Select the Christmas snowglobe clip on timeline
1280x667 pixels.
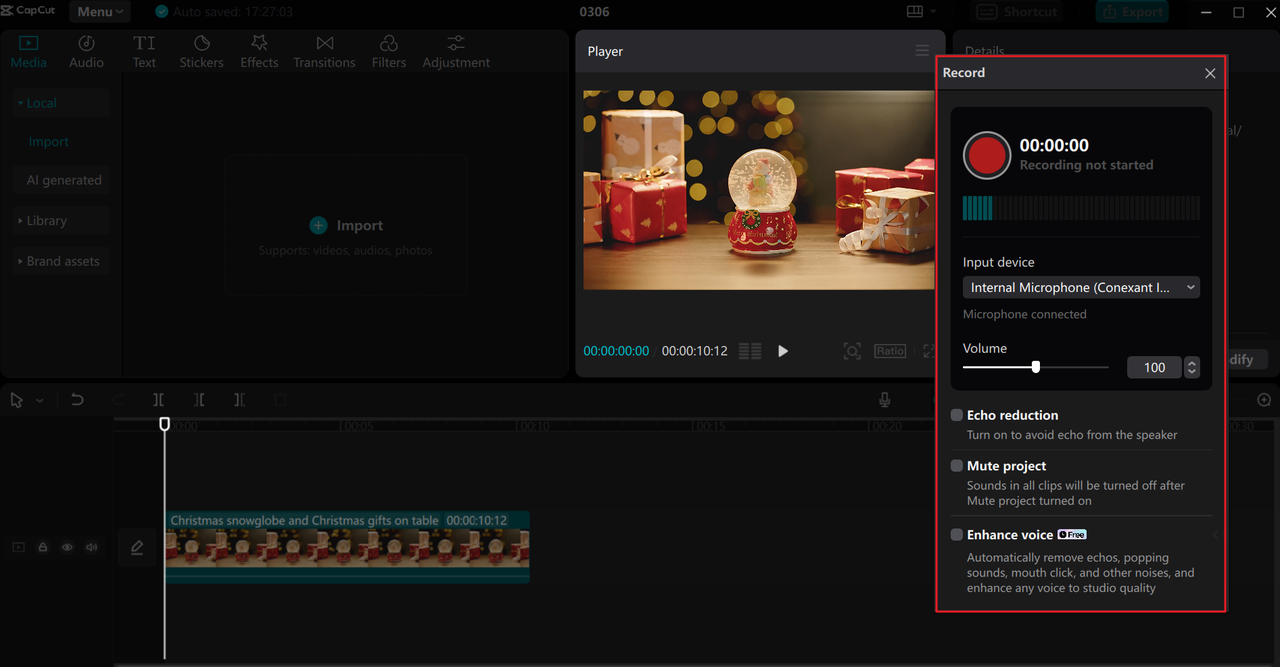(x=347, y=547)
